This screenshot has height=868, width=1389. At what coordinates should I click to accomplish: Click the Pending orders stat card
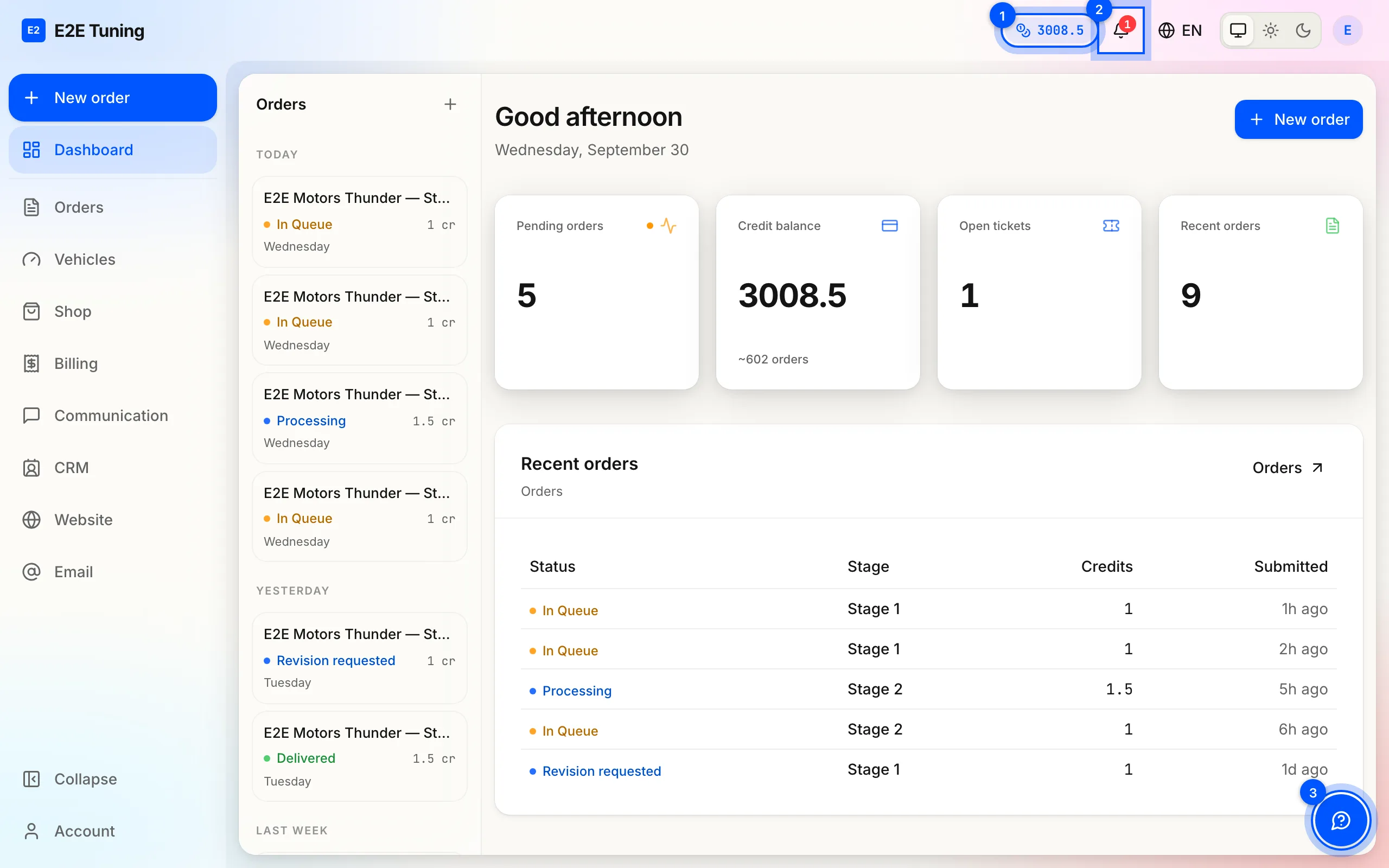point(596,292)
